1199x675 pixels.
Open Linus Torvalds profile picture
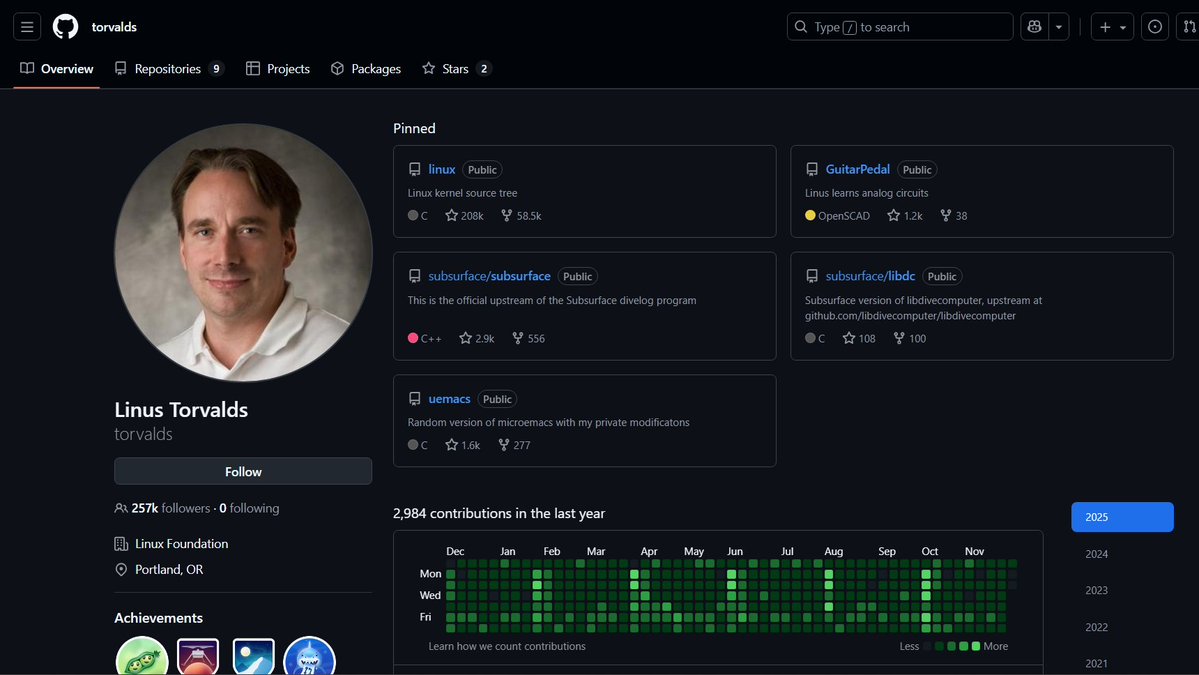(x=243, y=252)
